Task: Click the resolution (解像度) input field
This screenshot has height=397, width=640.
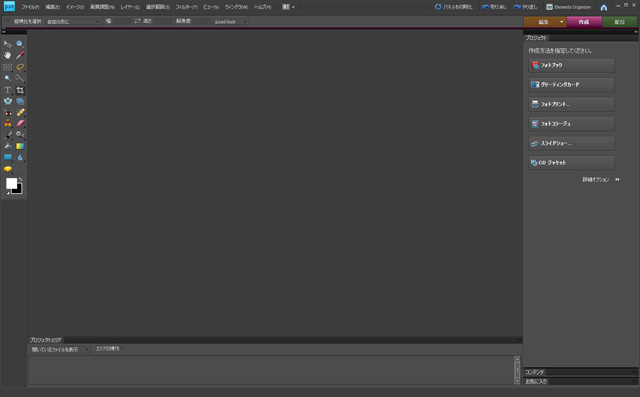Action: [201, 21]
